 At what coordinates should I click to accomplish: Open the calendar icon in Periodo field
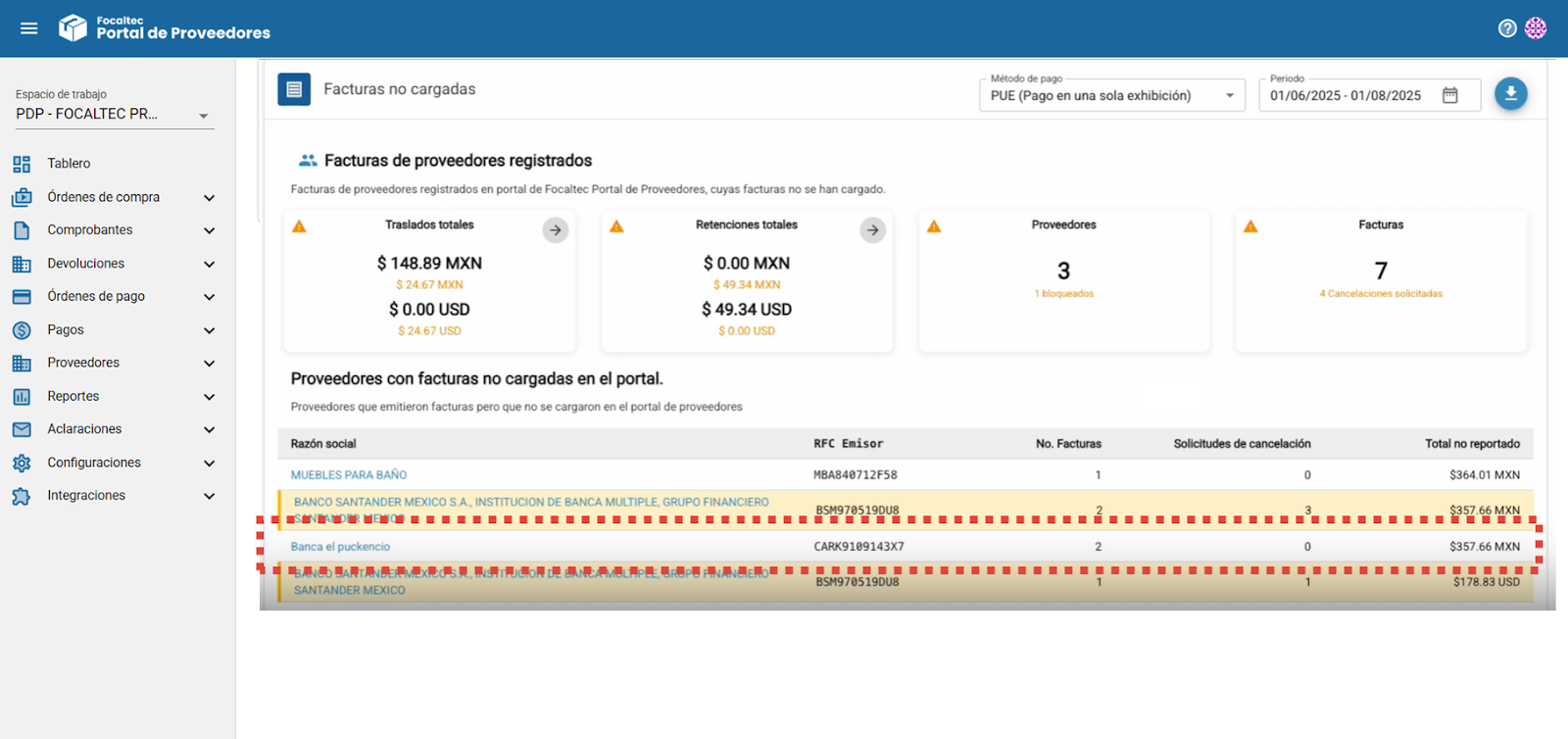1449,95
